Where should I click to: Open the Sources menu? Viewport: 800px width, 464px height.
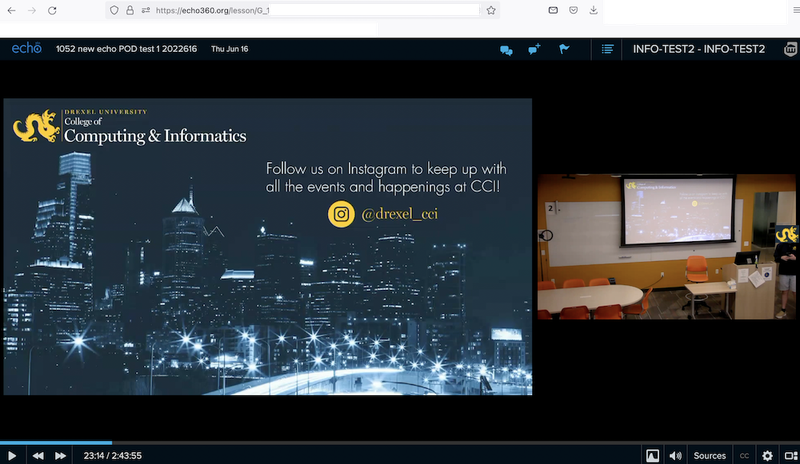tap(709, 456)
